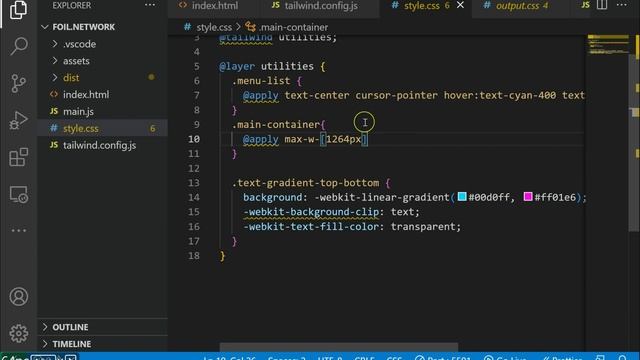The height and width of the screenshot is (360, 640).
Task: Click line number 10 in the gutter
Action: click(194, 139)
